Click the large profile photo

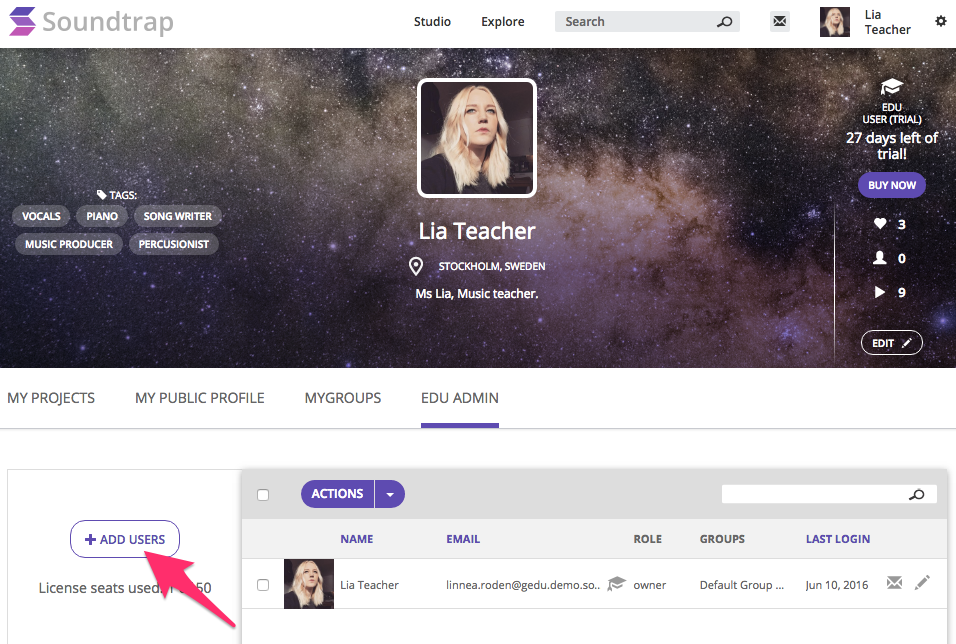pyautogui.click(x=477, y=138)
